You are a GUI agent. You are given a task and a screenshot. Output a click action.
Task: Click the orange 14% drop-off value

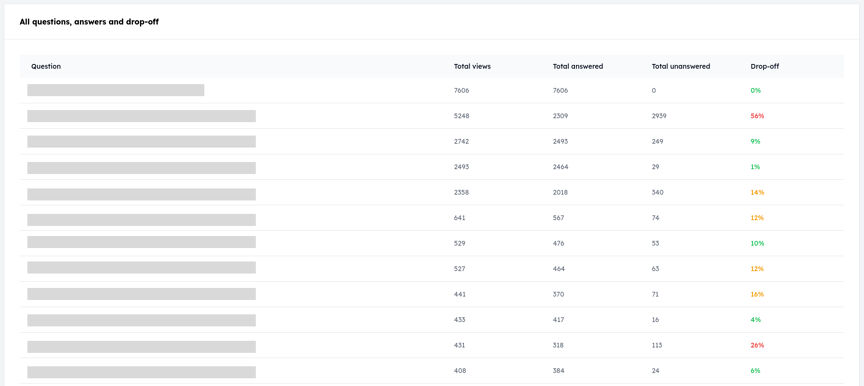pyautogui.click(x=757, y=193)
